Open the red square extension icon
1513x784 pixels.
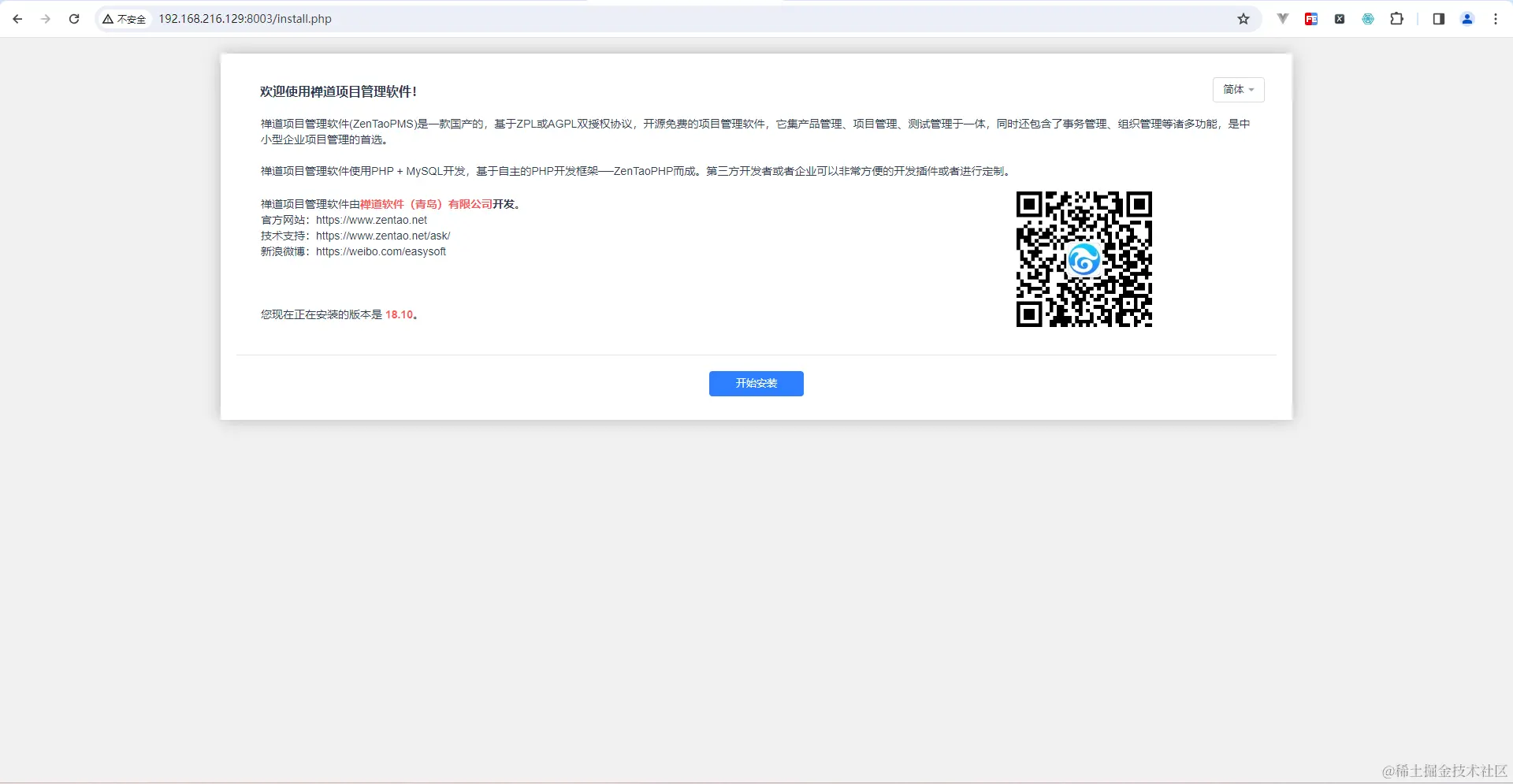[x=1311, y=19]
